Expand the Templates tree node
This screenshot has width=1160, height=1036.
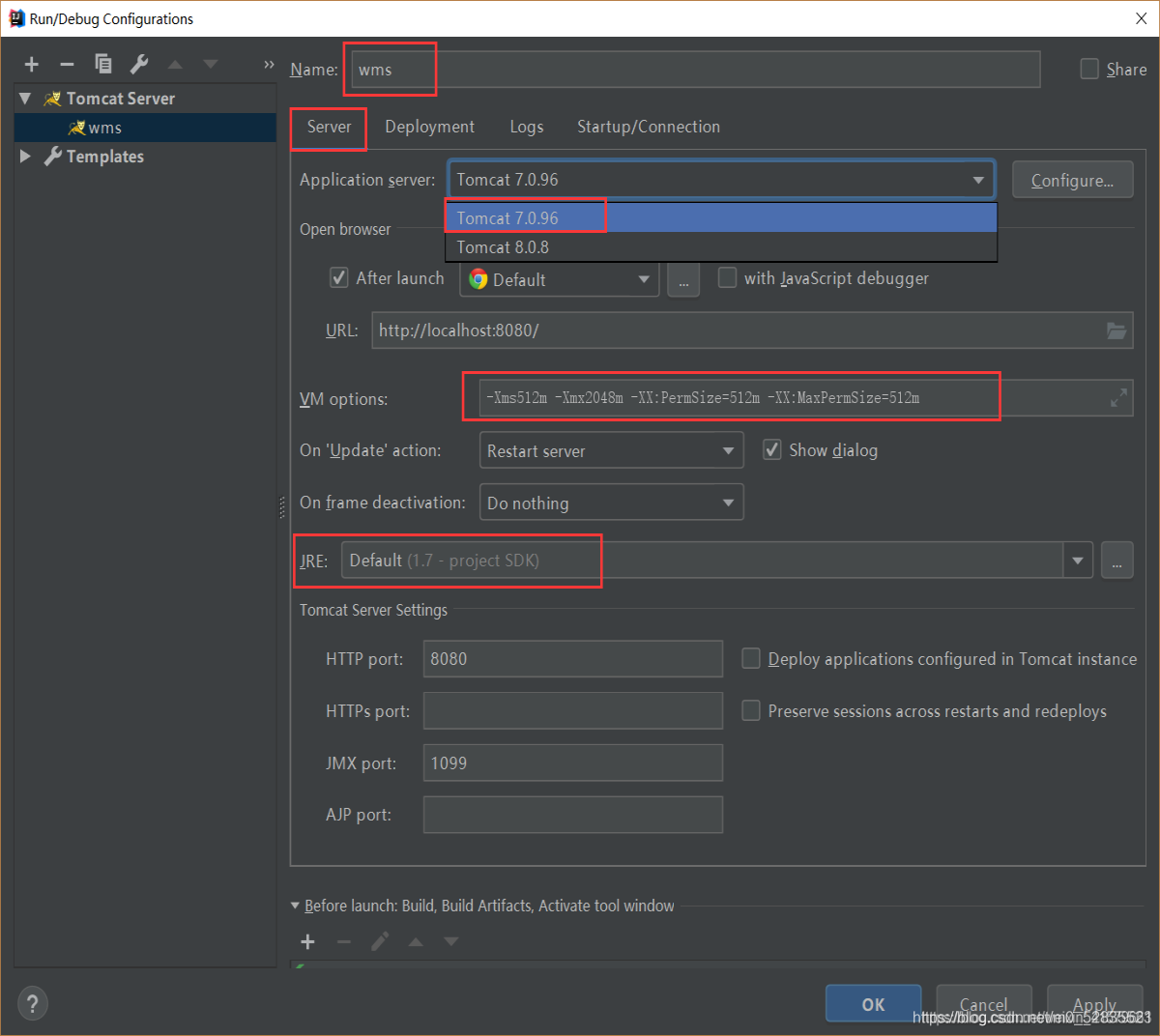[x=25, y=157]
